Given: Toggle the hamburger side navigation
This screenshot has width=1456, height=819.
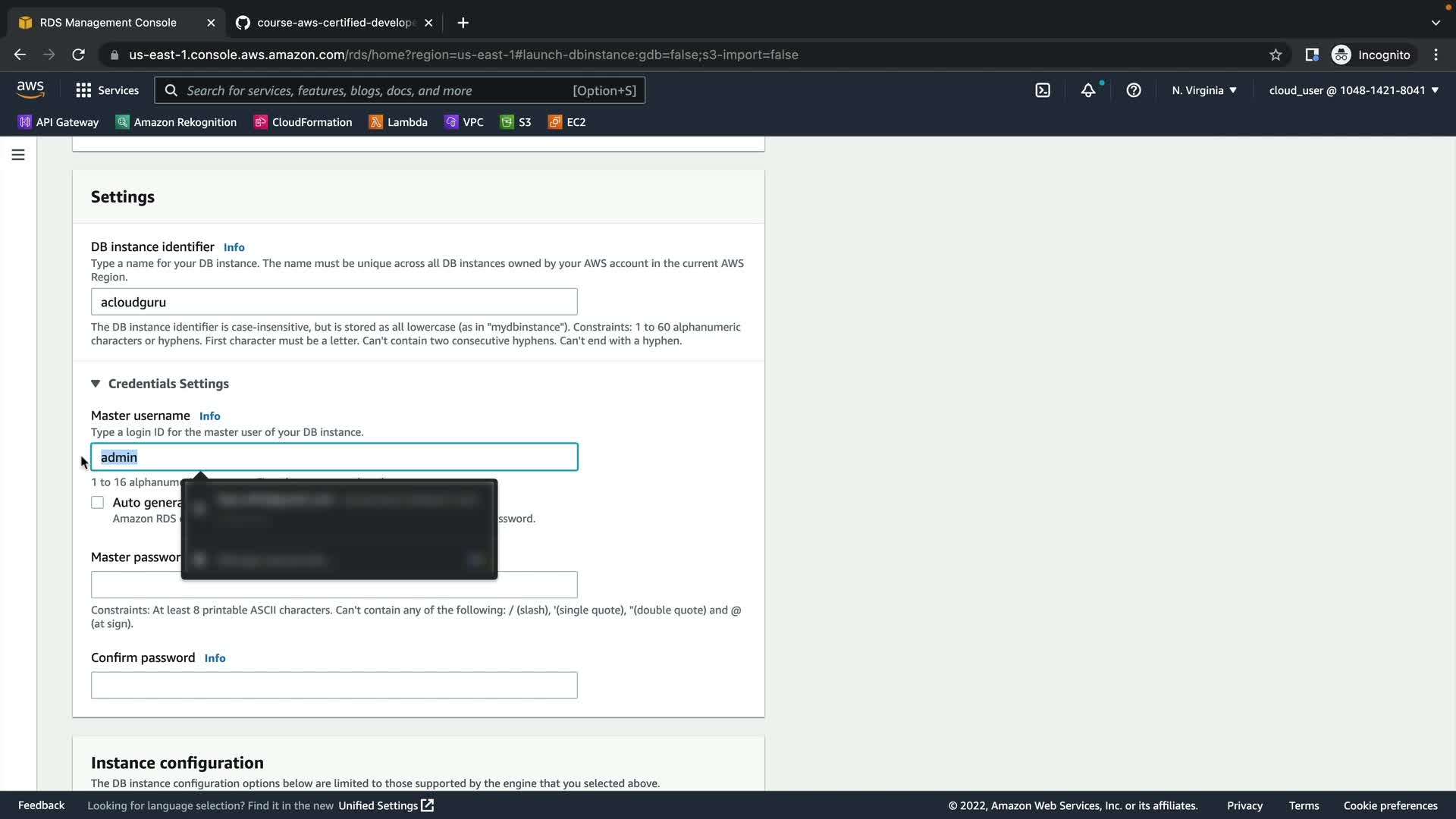Looking at the screenshot, I should pos(18,155).
